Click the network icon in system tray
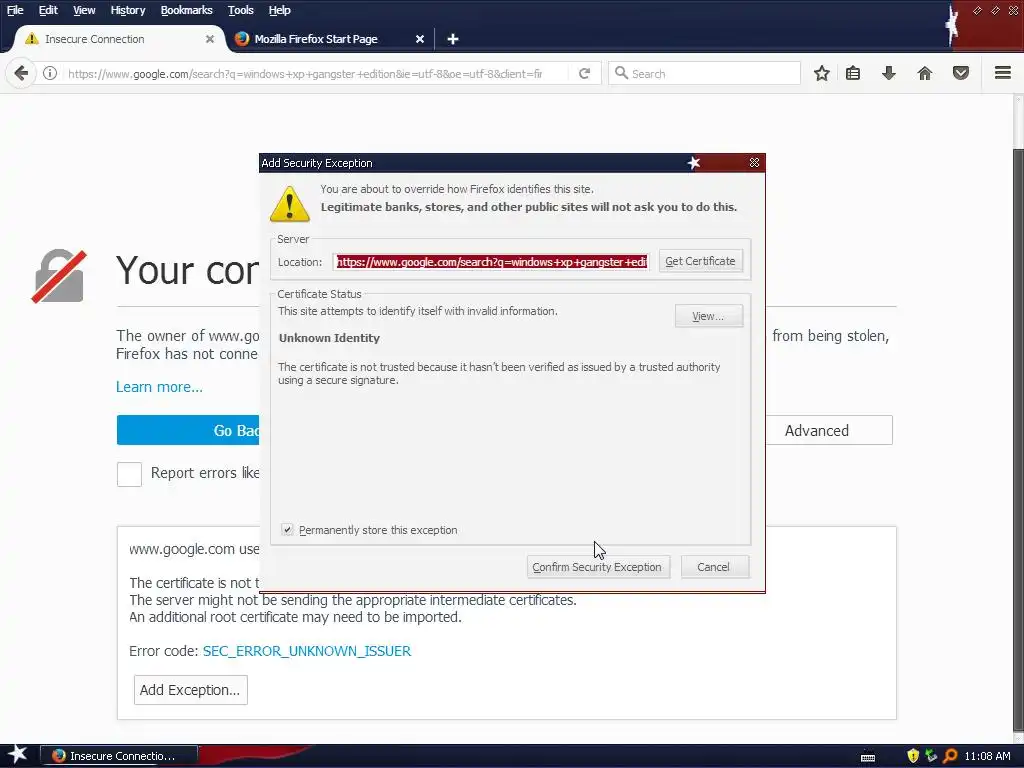The width and height of the screenshot is (1024, 768). coord(931,756)
